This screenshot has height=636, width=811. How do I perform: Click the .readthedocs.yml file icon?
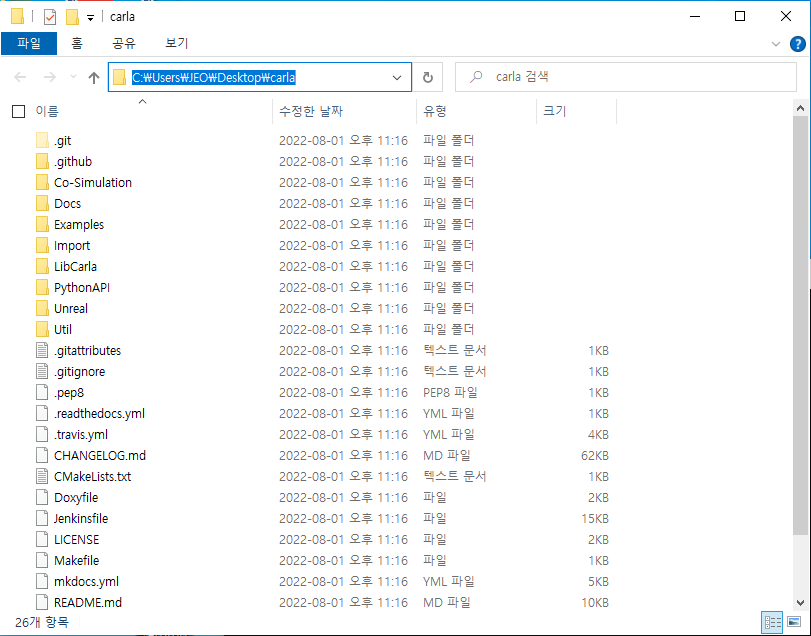[42, 414]
